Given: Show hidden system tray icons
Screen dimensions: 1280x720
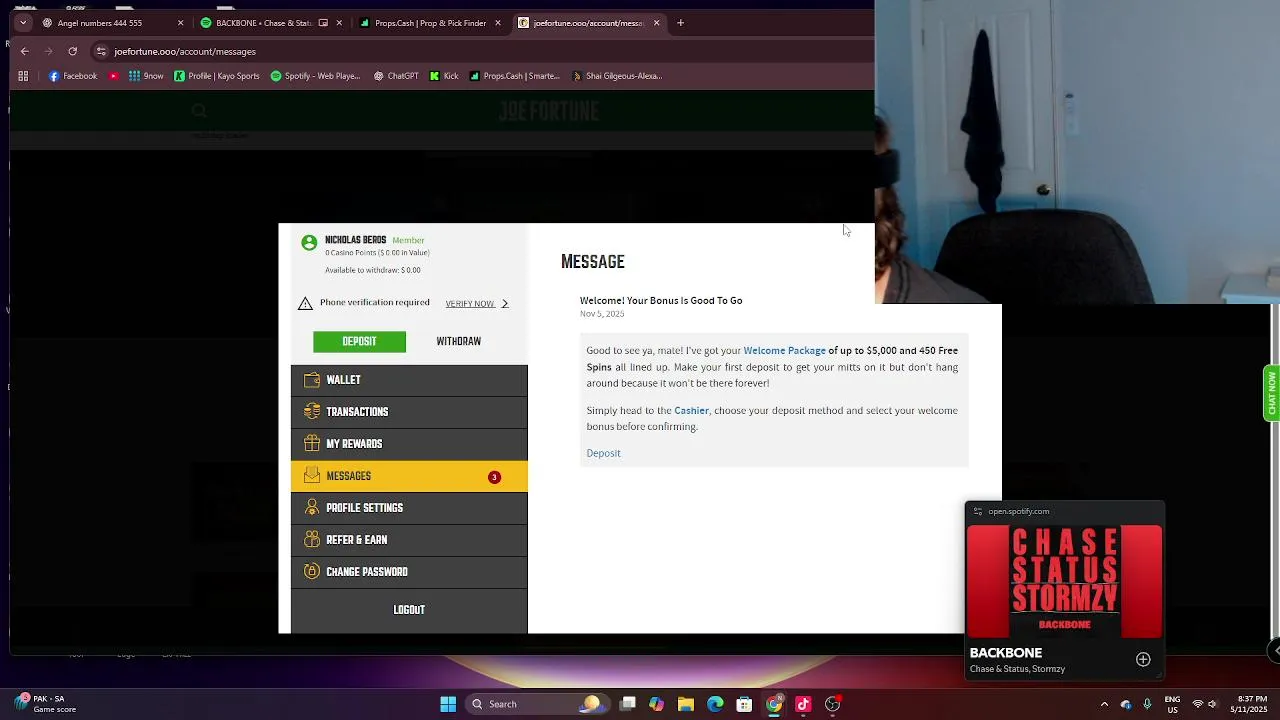Looking at the screenshot, I should (x=1104, y=704).
